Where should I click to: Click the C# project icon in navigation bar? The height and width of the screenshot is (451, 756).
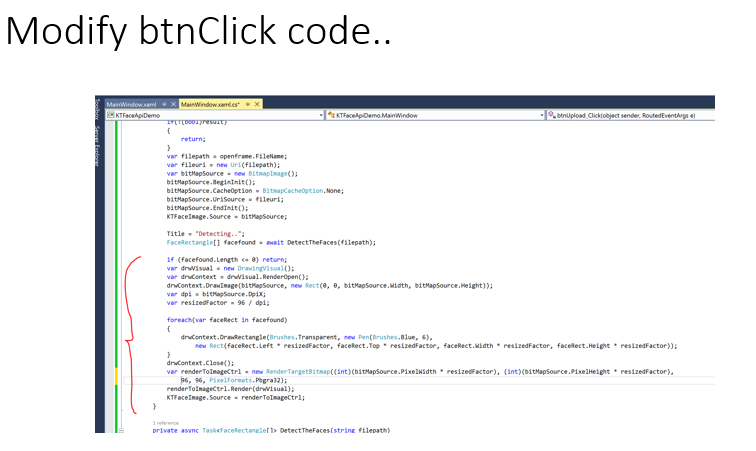coord(111,116)
